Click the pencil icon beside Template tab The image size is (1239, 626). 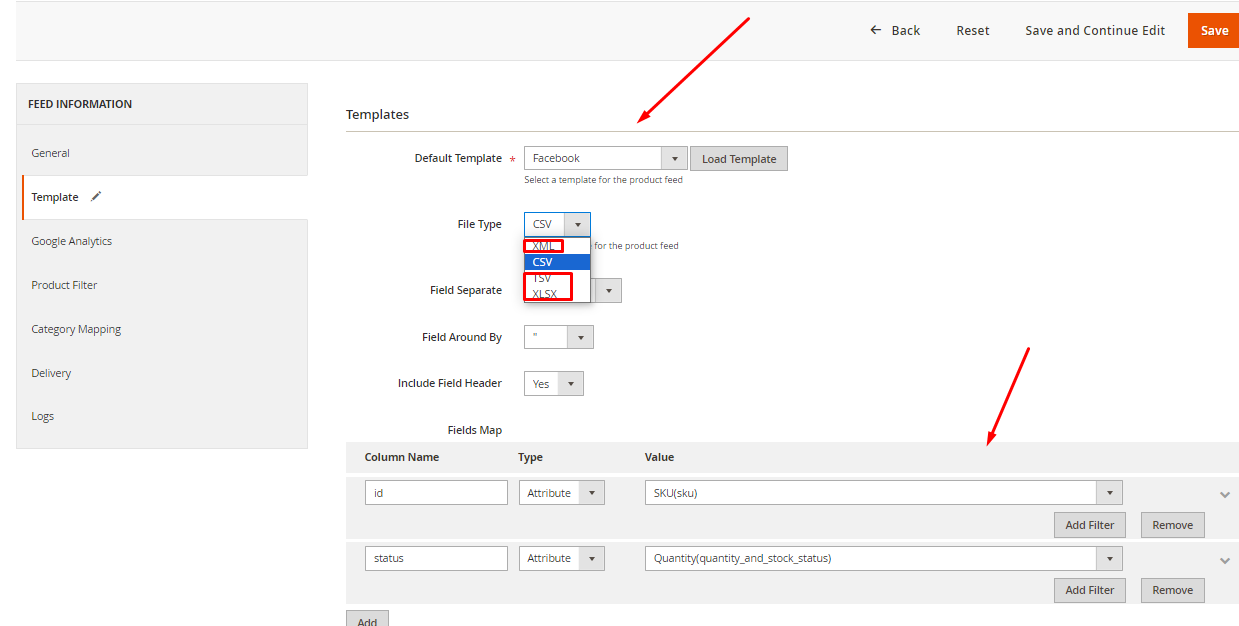click(96, 197)
